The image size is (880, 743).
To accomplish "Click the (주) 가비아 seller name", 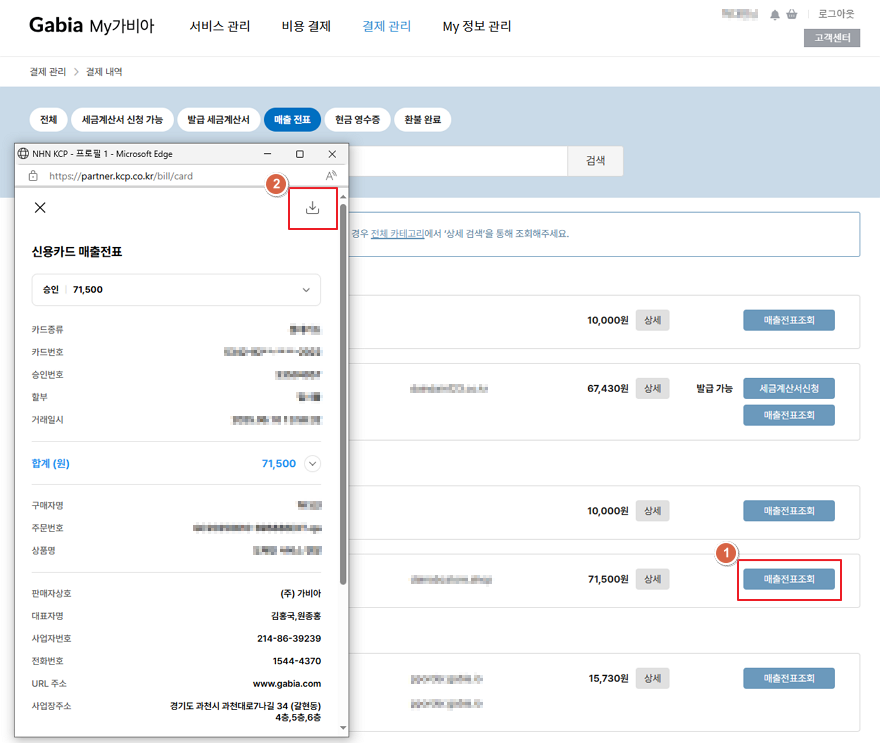I will tap(301, 594).
